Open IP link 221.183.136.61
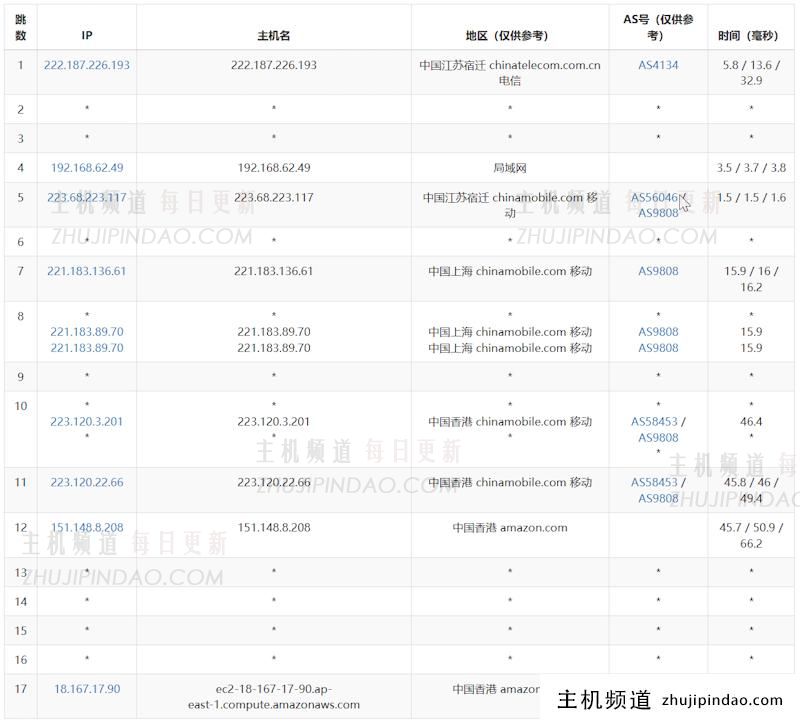This screenshot has width=800, height=724. 87,271
